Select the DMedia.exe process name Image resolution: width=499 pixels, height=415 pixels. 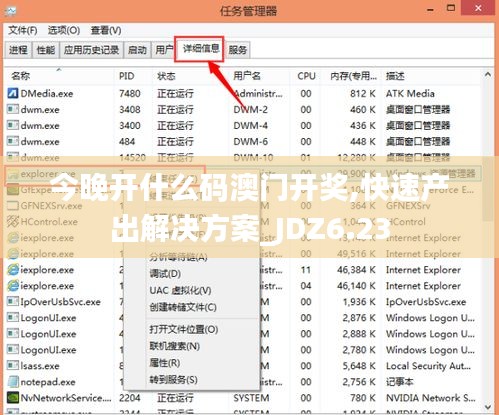[x=47, y=94]
